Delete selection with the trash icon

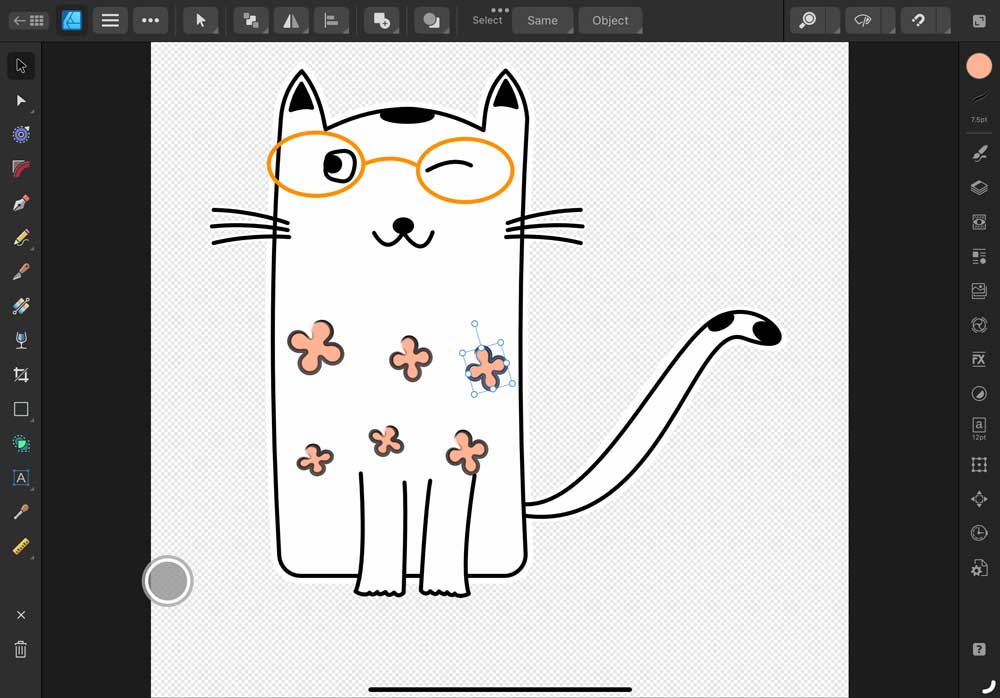pyautogui.click(x=21, y=650)
